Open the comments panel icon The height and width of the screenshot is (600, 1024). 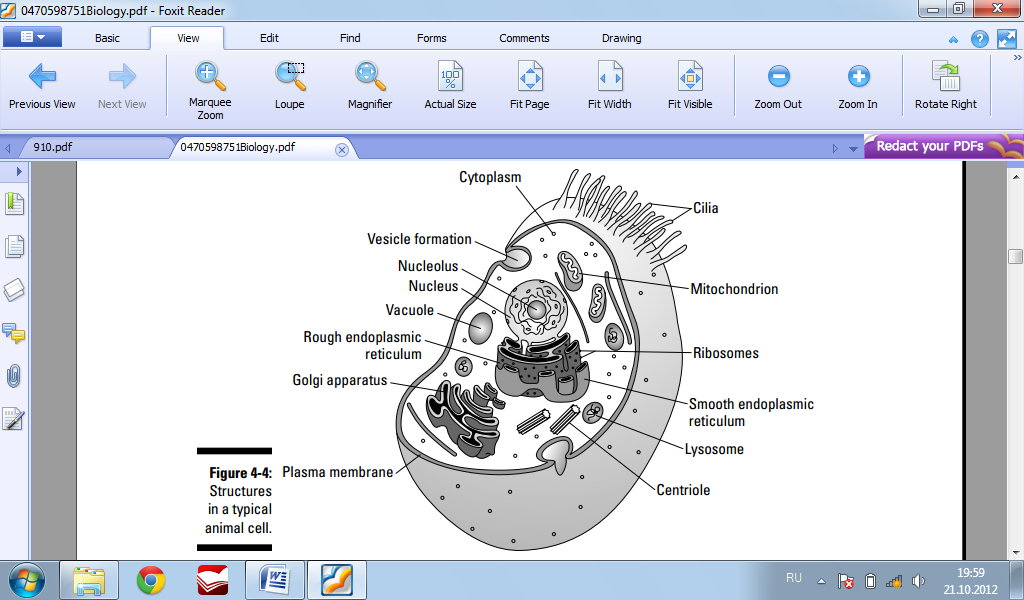click(14, 333)
